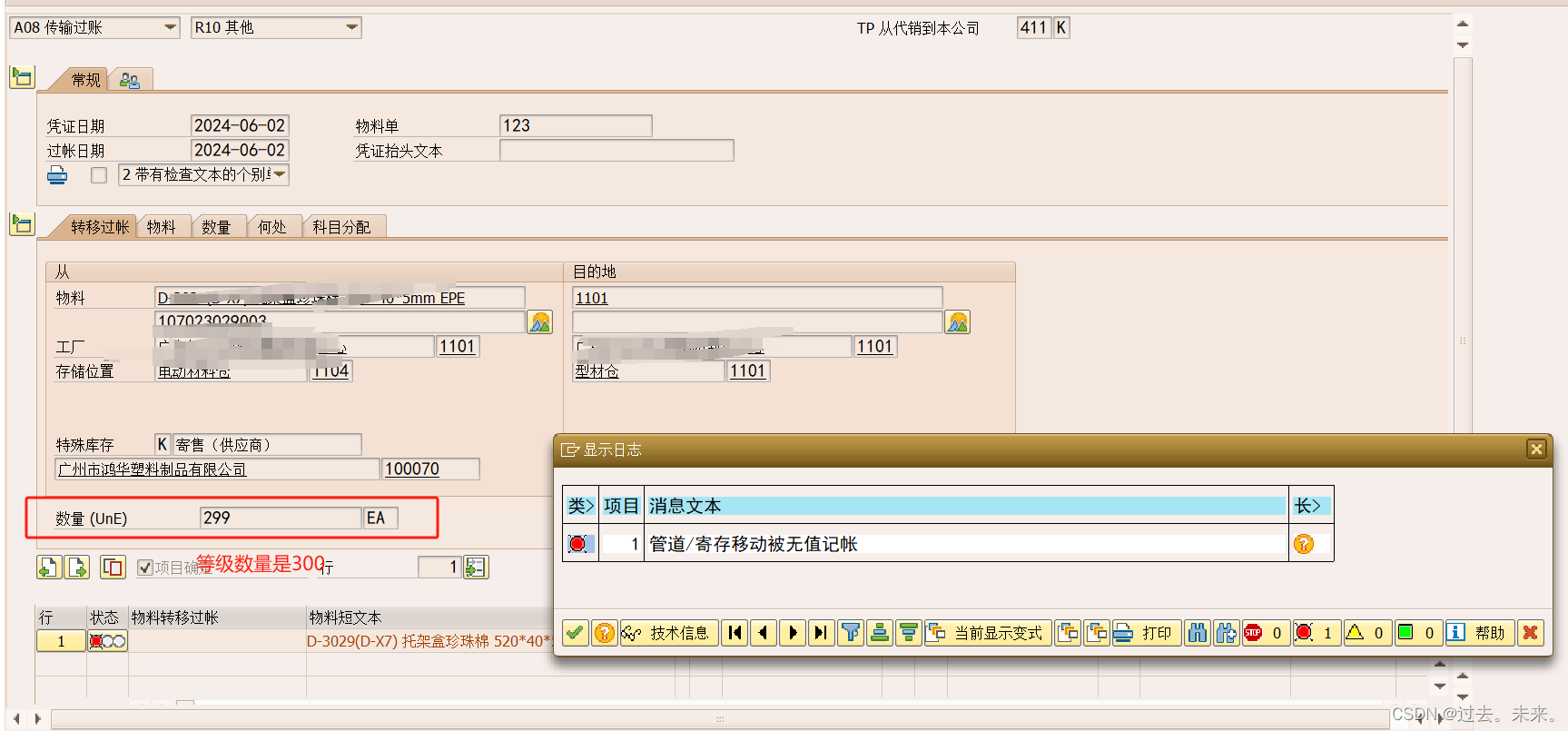Open the partner tab with people icon
1568x731 pixels.
tap(130, 80)
